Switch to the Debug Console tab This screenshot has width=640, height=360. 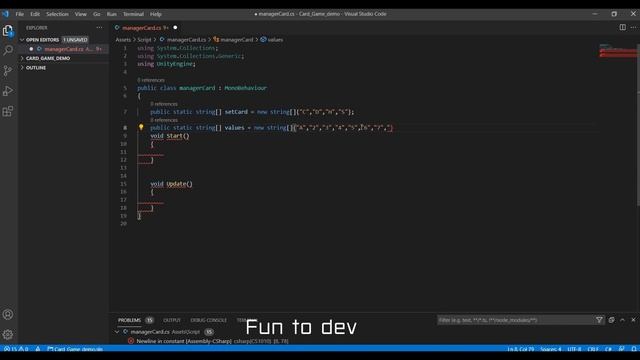pyautogui.click(x=209, y=320)
